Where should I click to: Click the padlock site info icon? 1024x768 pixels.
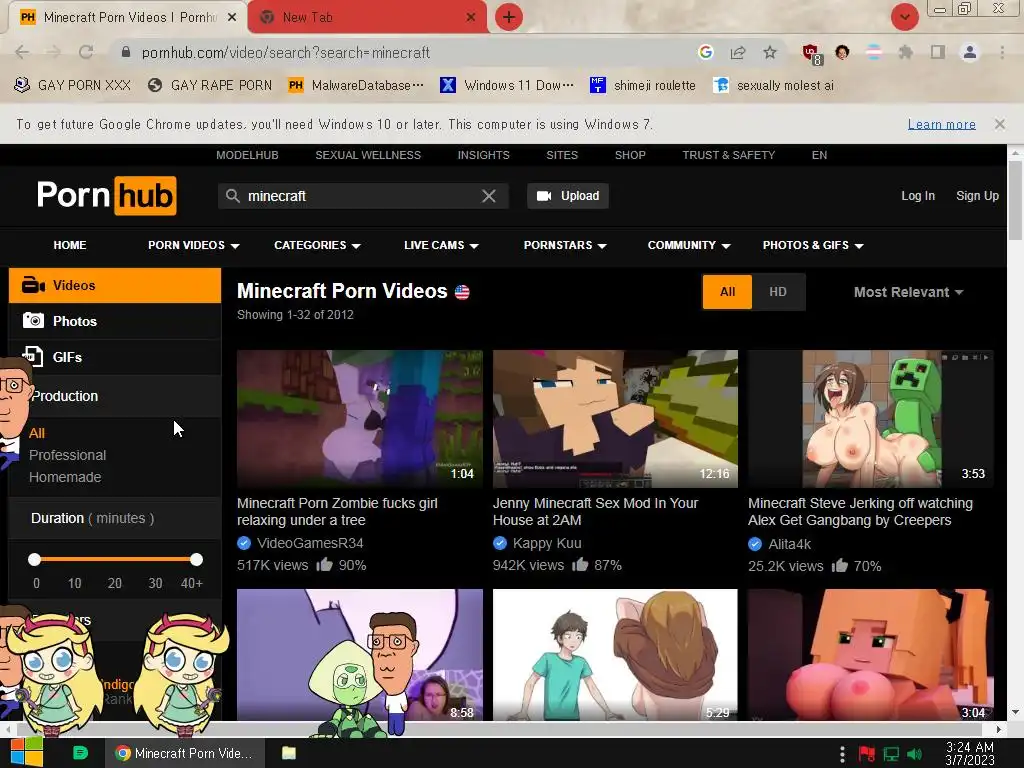tap(126, 52)
